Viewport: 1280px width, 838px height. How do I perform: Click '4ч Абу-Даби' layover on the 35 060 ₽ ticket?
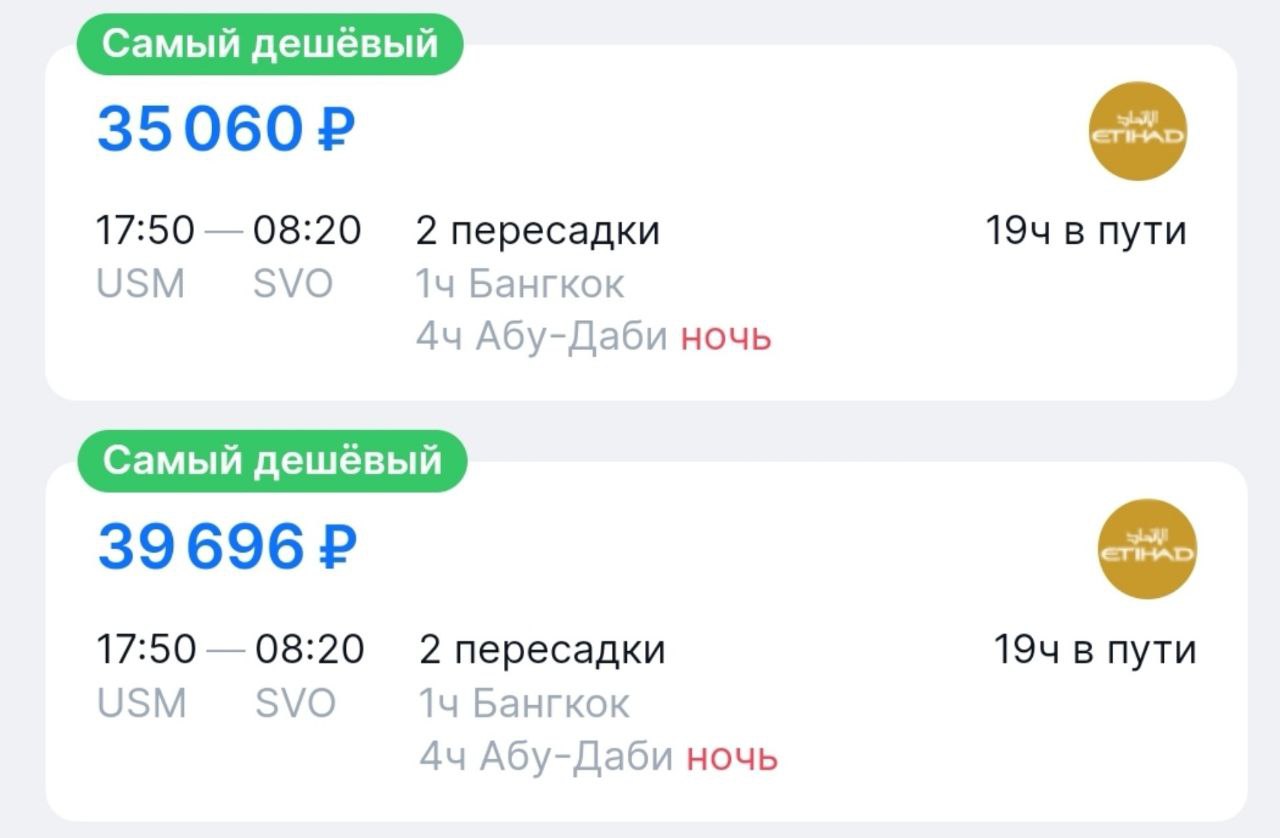[542, 338]
